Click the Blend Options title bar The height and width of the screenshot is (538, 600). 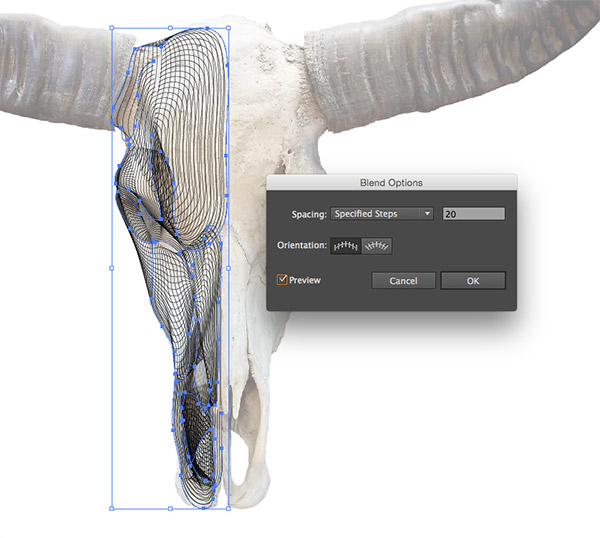click(x=391, y=183)
